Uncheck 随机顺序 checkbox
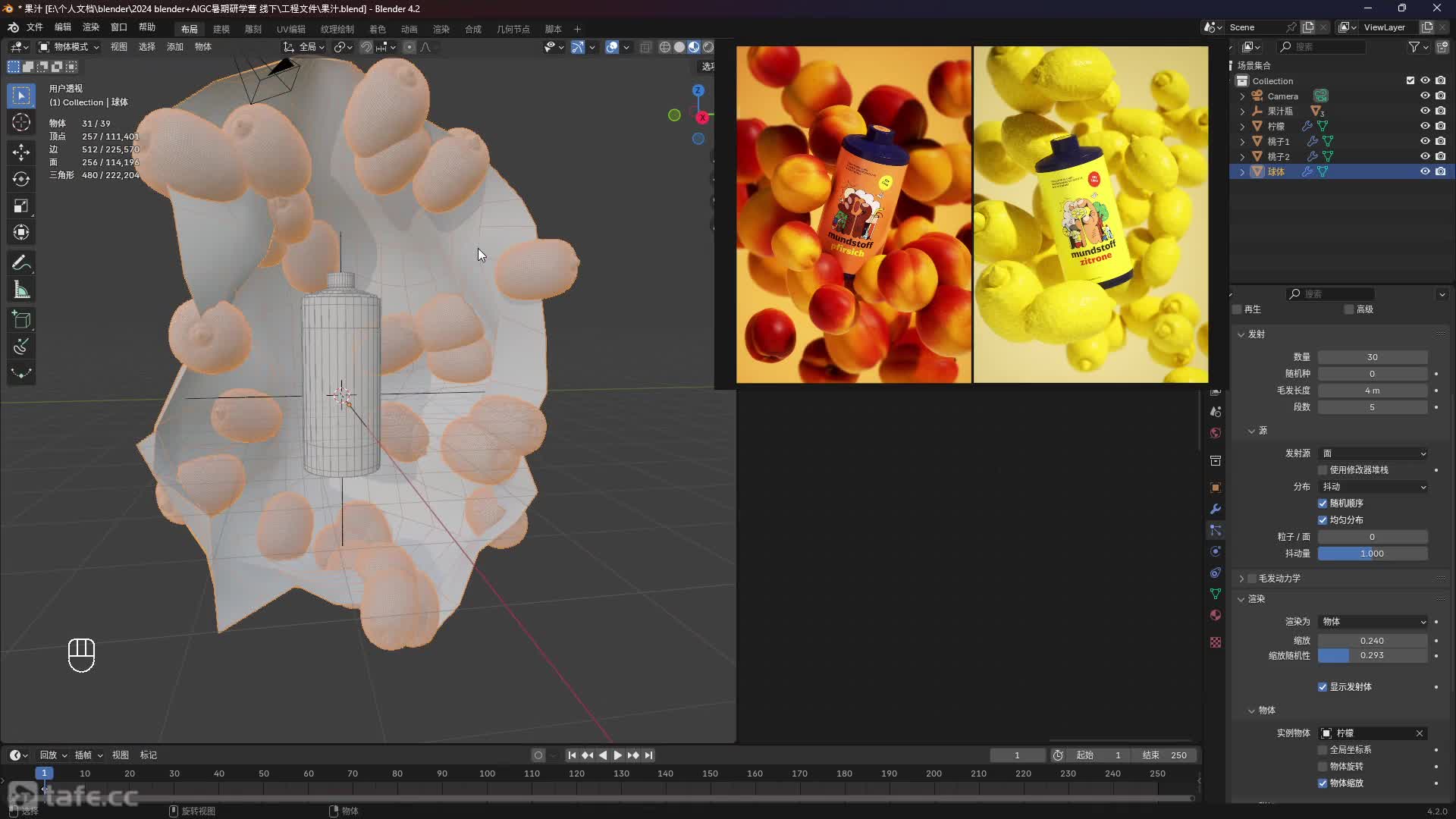The image size is (1456, 819). 1323,504
